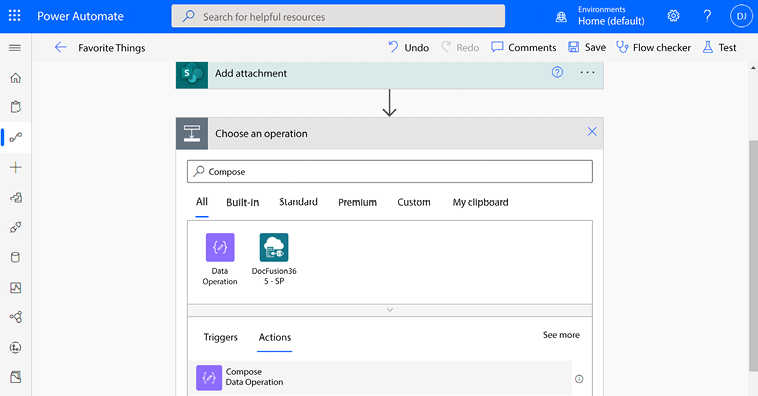Toggle the hamburger navigation menu
Viewport: 758px width, 396px height.
pyautogui.click(x=15, y=47)
